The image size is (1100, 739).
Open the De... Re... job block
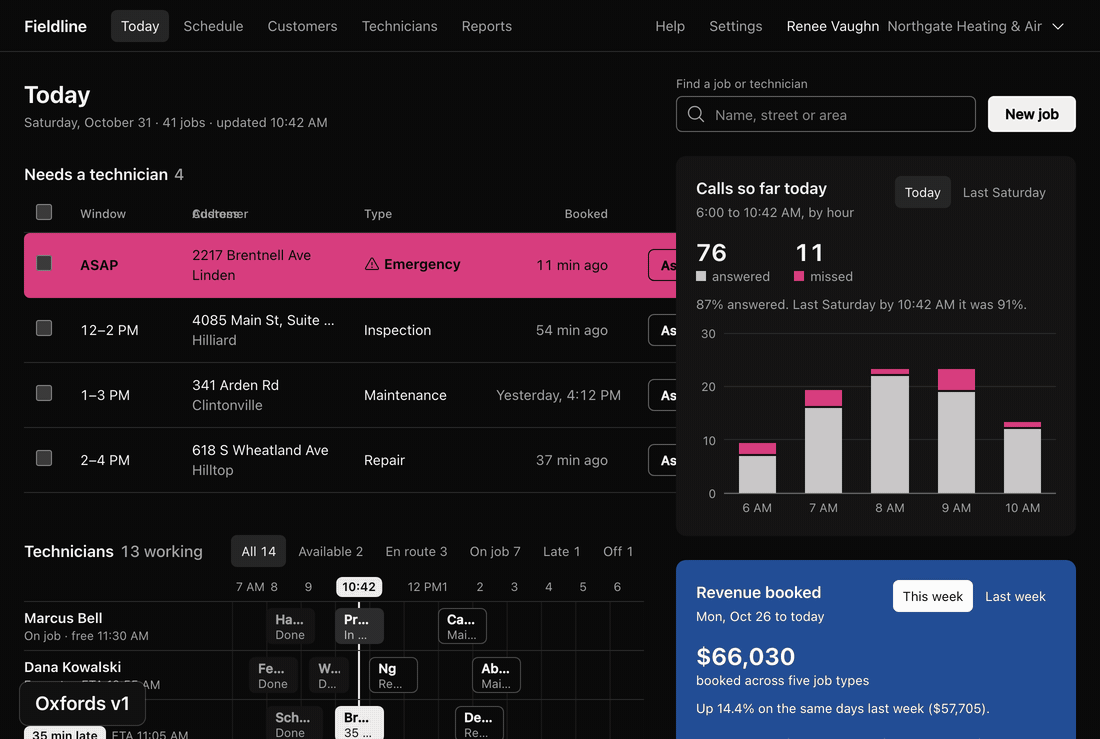pos(479,723)
